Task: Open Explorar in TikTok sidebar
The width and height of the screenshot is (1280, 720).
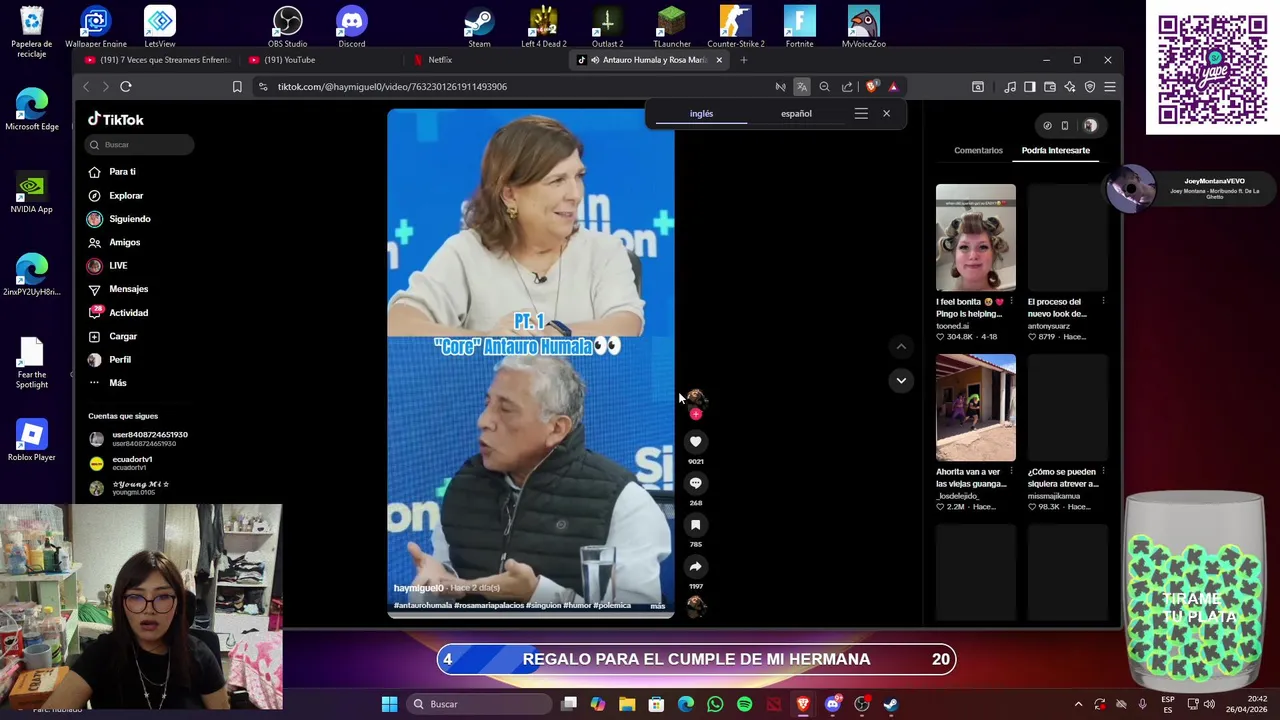Action: tap(126, 195)
